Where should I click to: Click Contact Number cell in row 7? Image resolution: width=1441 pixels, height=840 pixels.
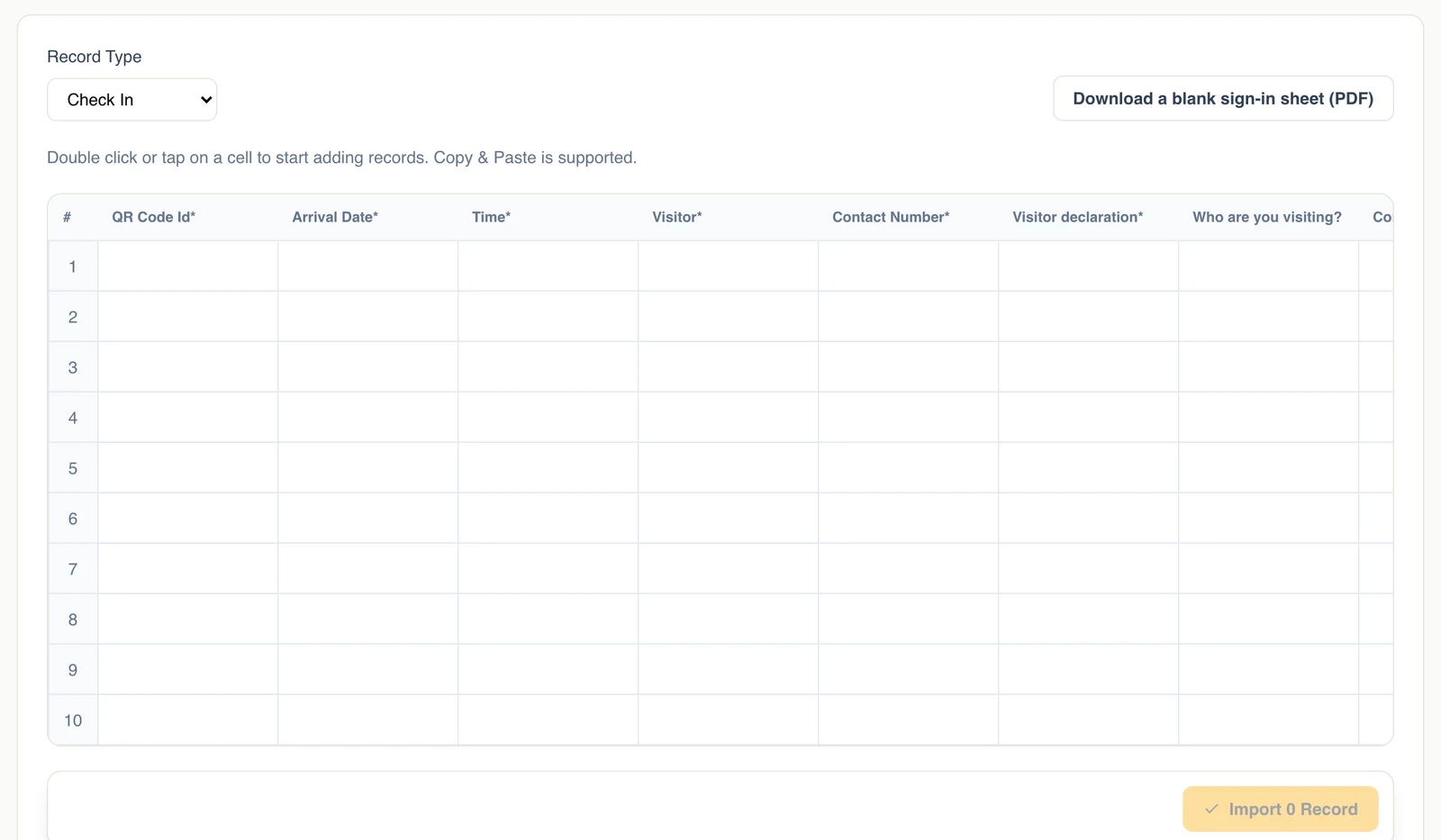[909, 569]
